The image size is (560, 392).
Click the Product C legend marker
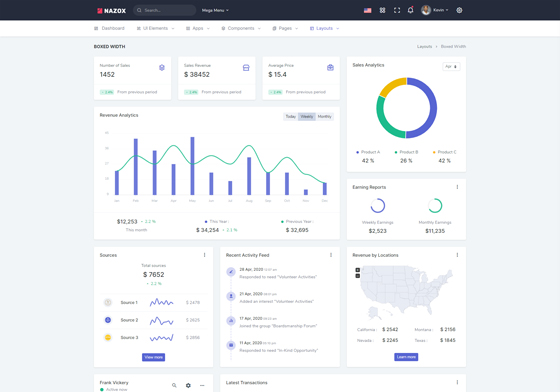coord(434,152)
